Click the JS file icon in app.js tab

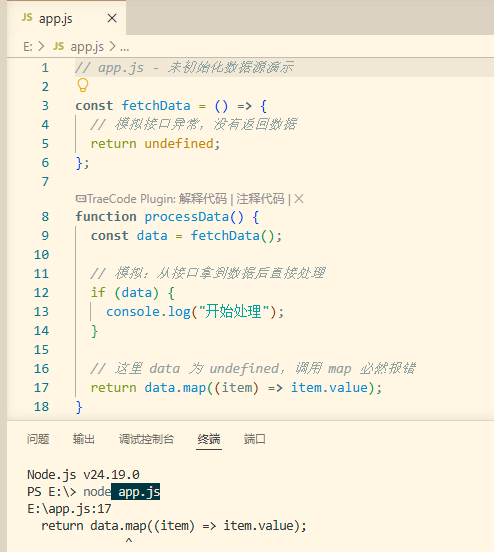coord(27,17)
